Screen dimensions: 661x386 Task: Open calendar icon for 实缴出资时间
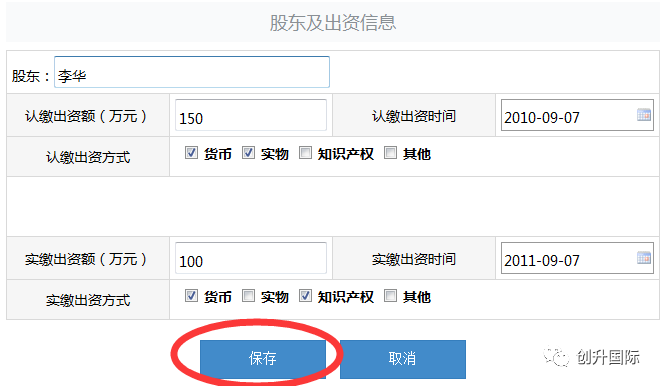pos(644,257)
